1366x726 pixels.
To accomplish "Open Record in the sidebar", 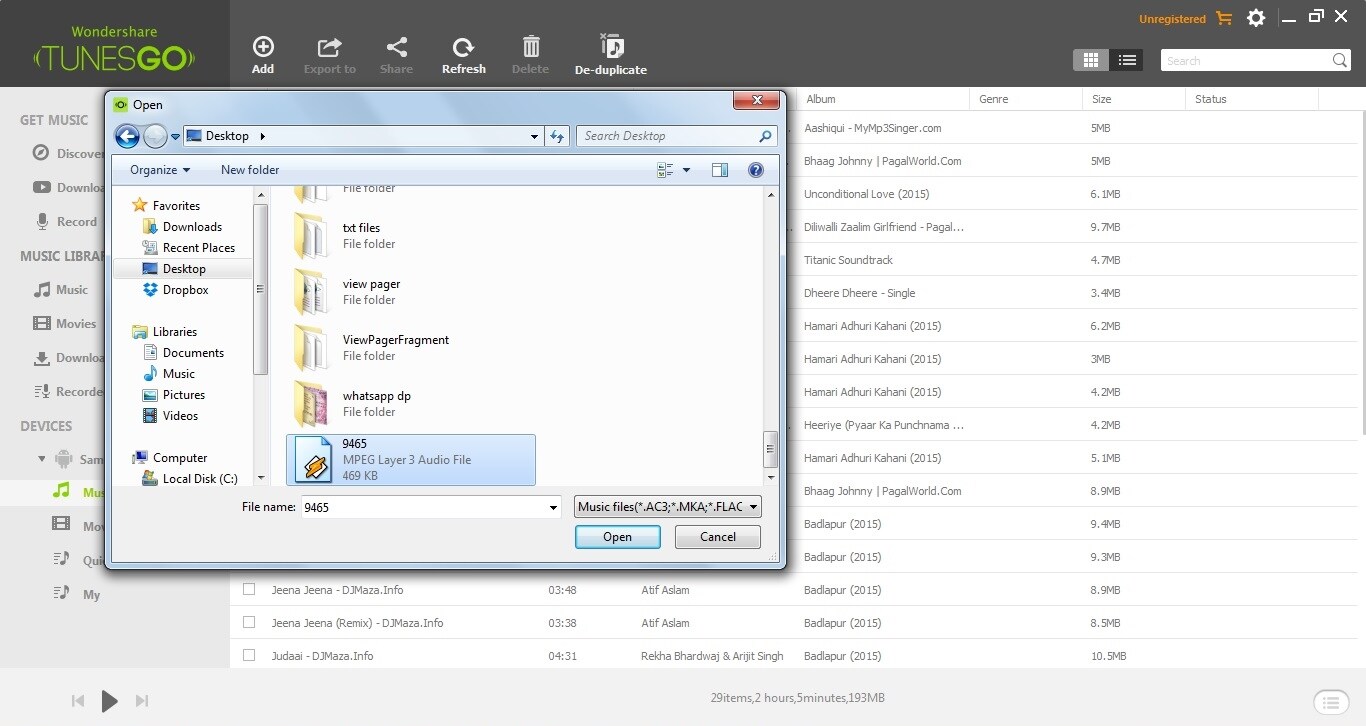I will (x=66, y=222).
